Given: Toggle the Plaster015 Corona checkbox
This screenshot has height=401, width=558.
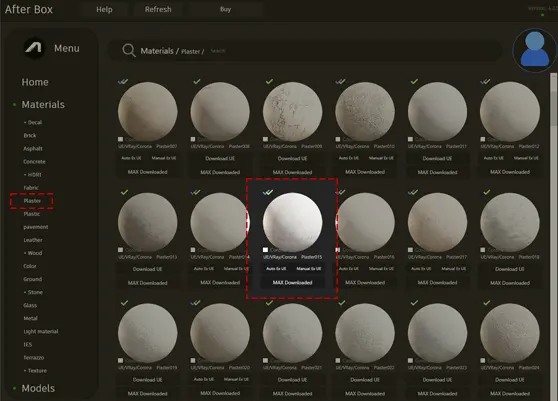Looking at the screenshot, I should pos(265,250).
